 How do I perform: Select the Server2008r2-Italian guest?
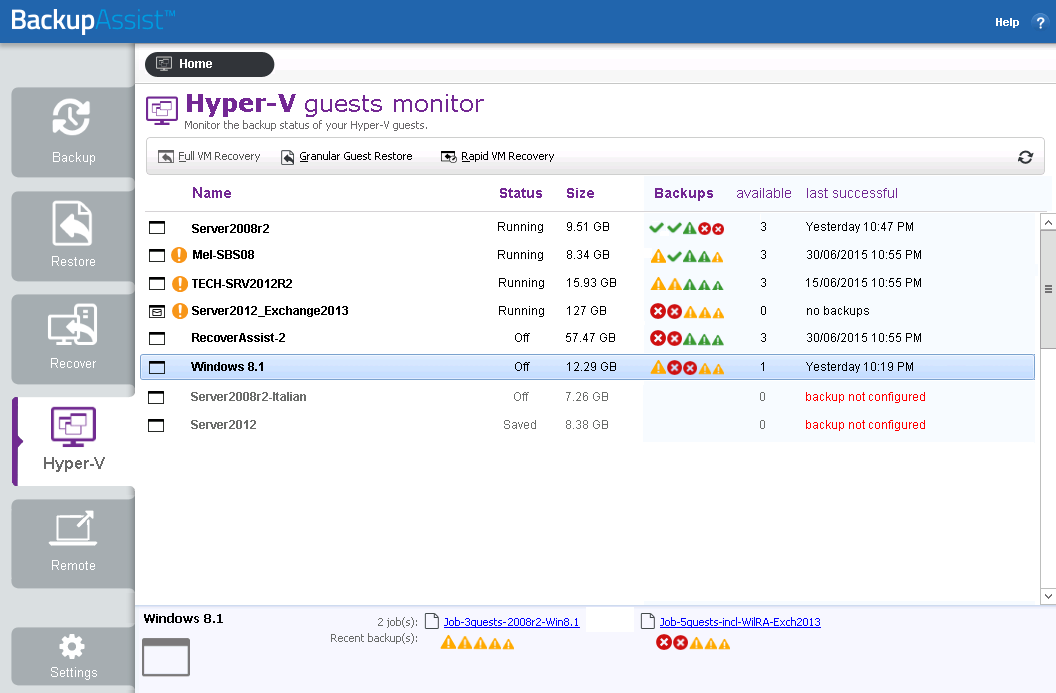tap(587, 397)
